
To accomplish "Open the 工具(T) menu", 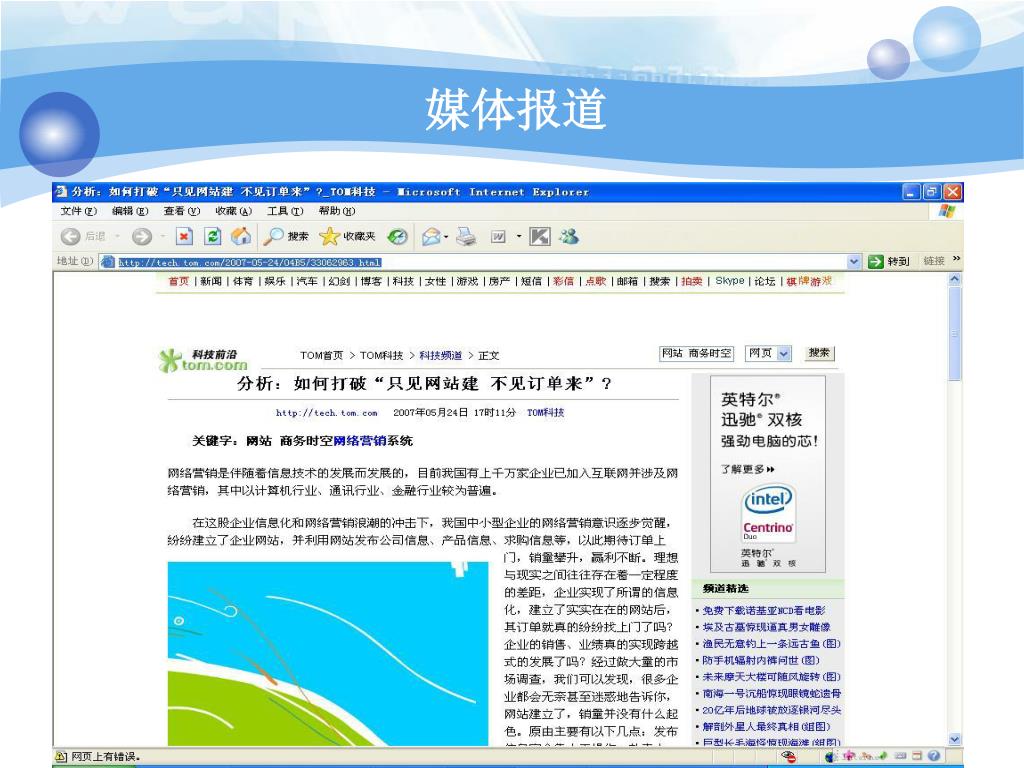I will click(x=285, y=211).
